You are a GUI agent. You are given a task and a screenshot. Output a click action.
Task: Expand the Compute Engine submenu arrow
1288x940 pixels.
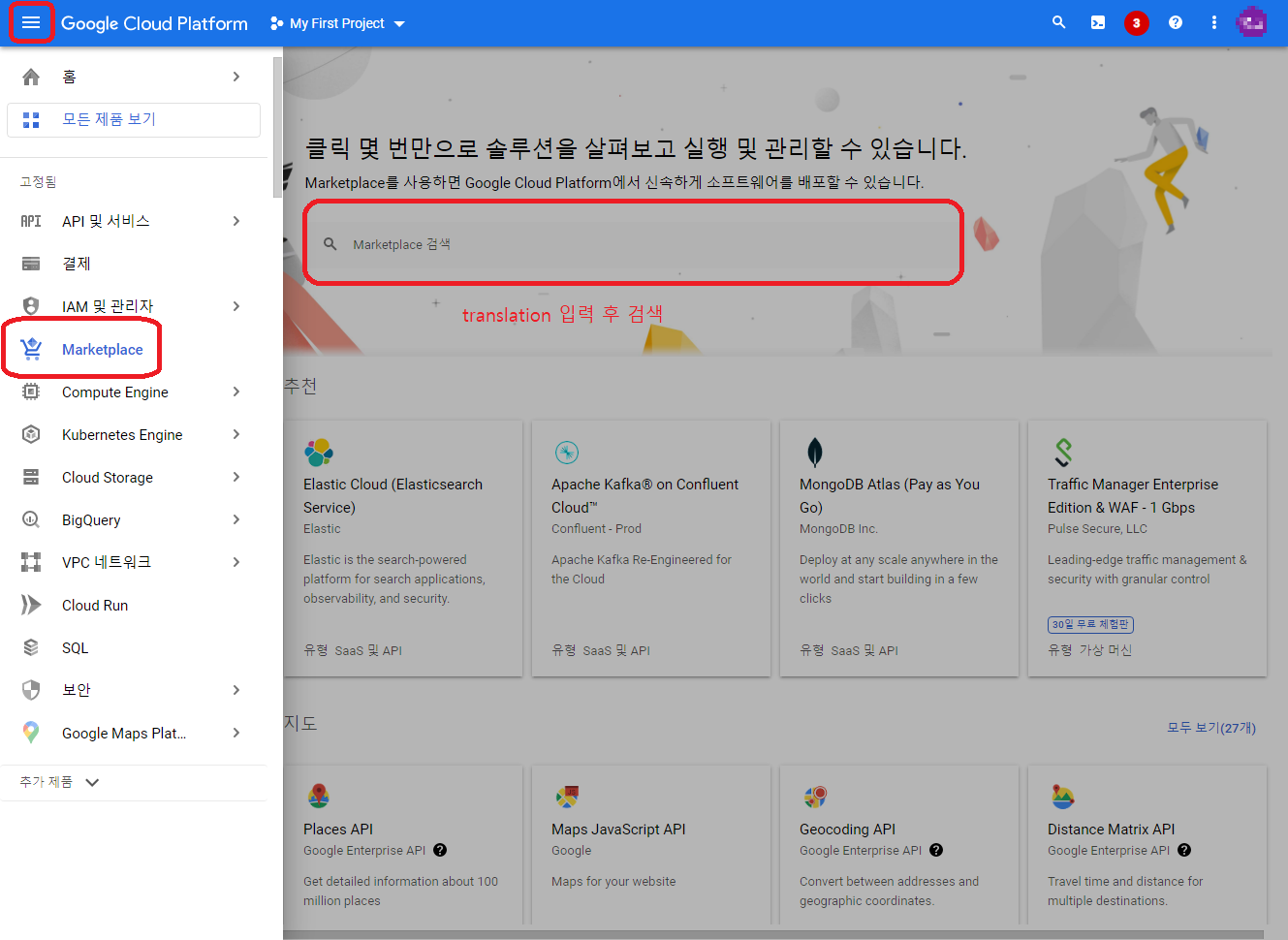[x=236, y=392]
